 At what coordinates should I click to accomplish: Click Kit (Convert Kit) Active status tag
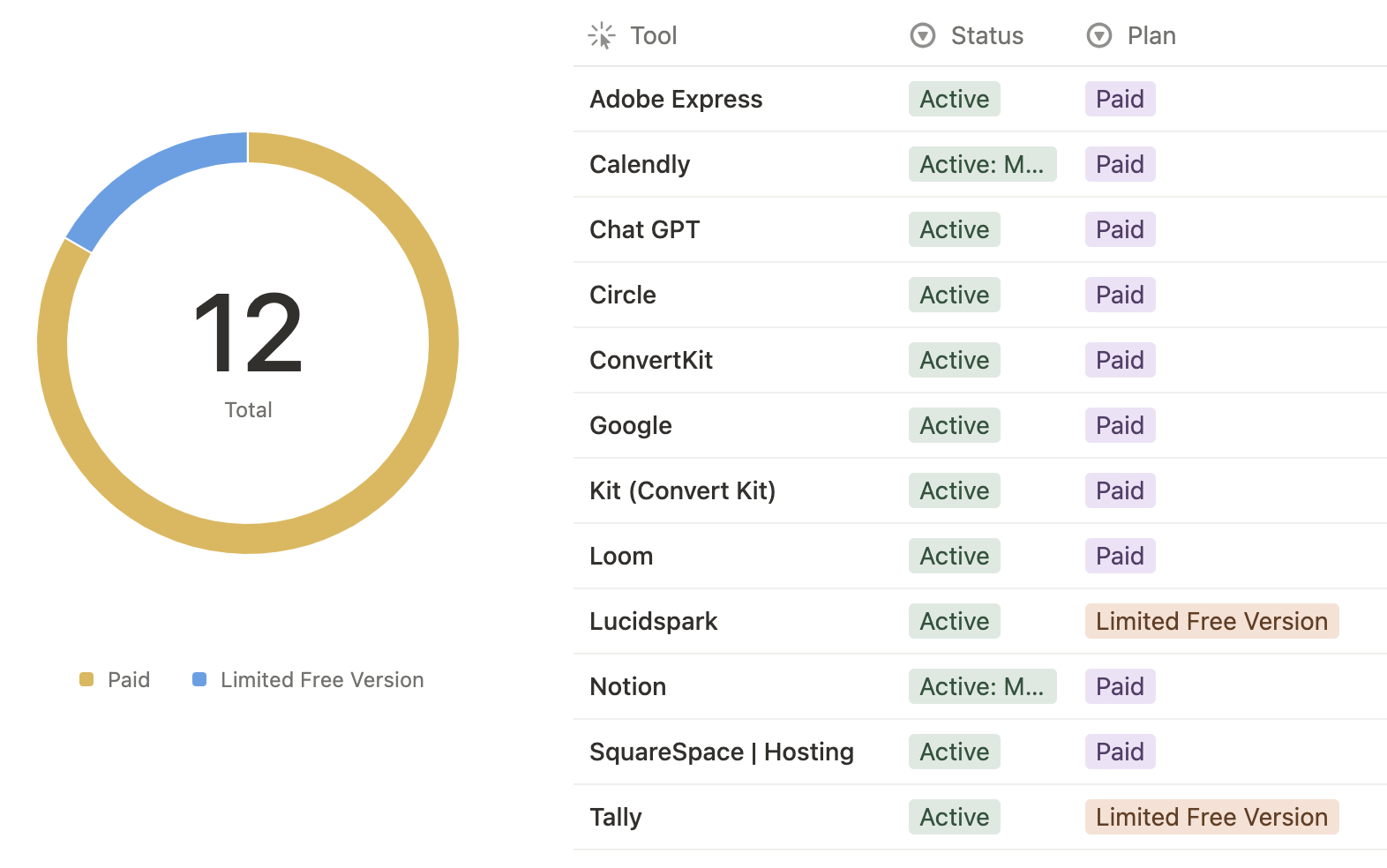[x=955, y=490]
